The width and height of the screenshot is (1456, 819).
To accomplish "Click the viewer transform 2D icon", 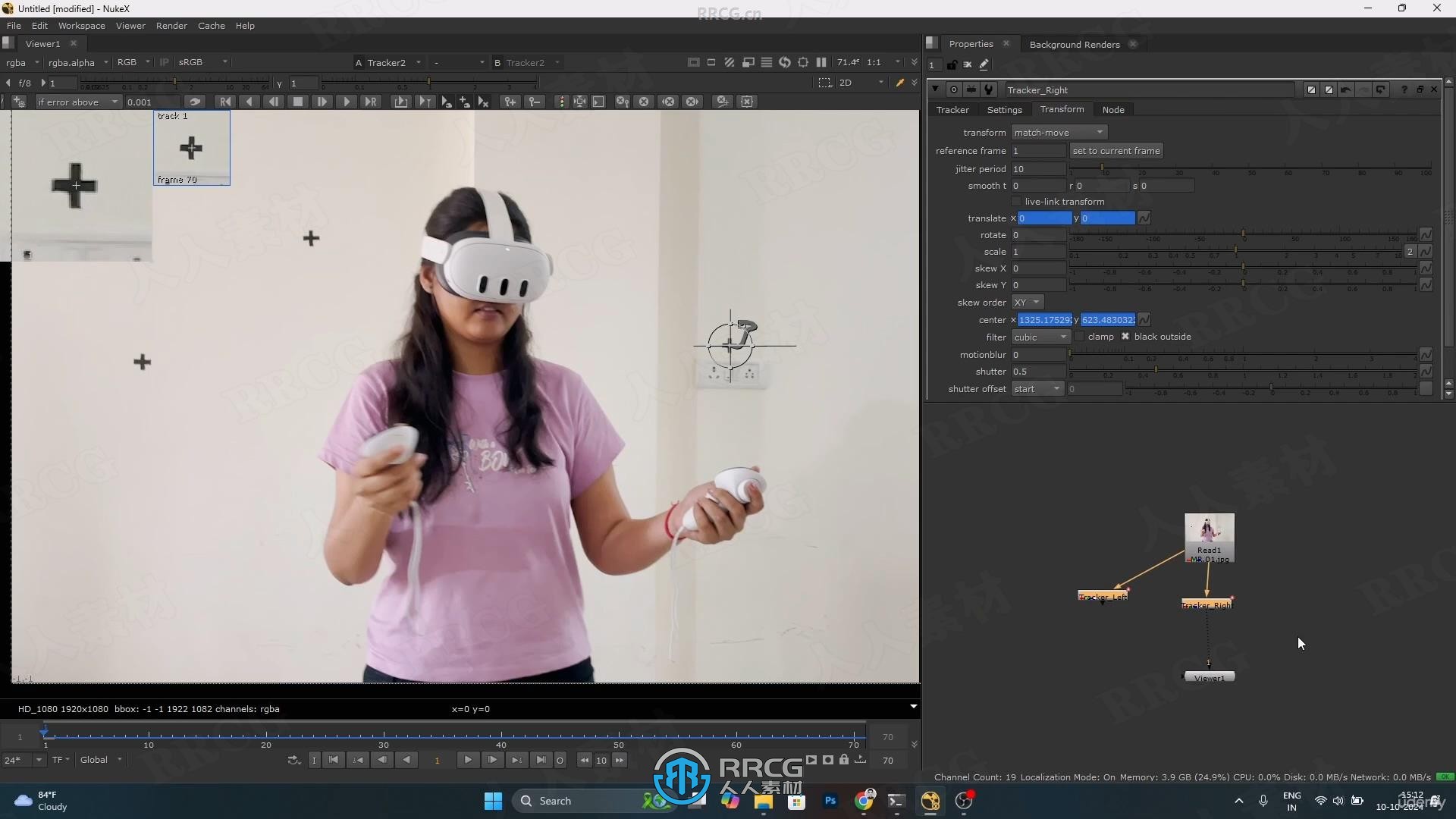I will [x=845, y=82].
